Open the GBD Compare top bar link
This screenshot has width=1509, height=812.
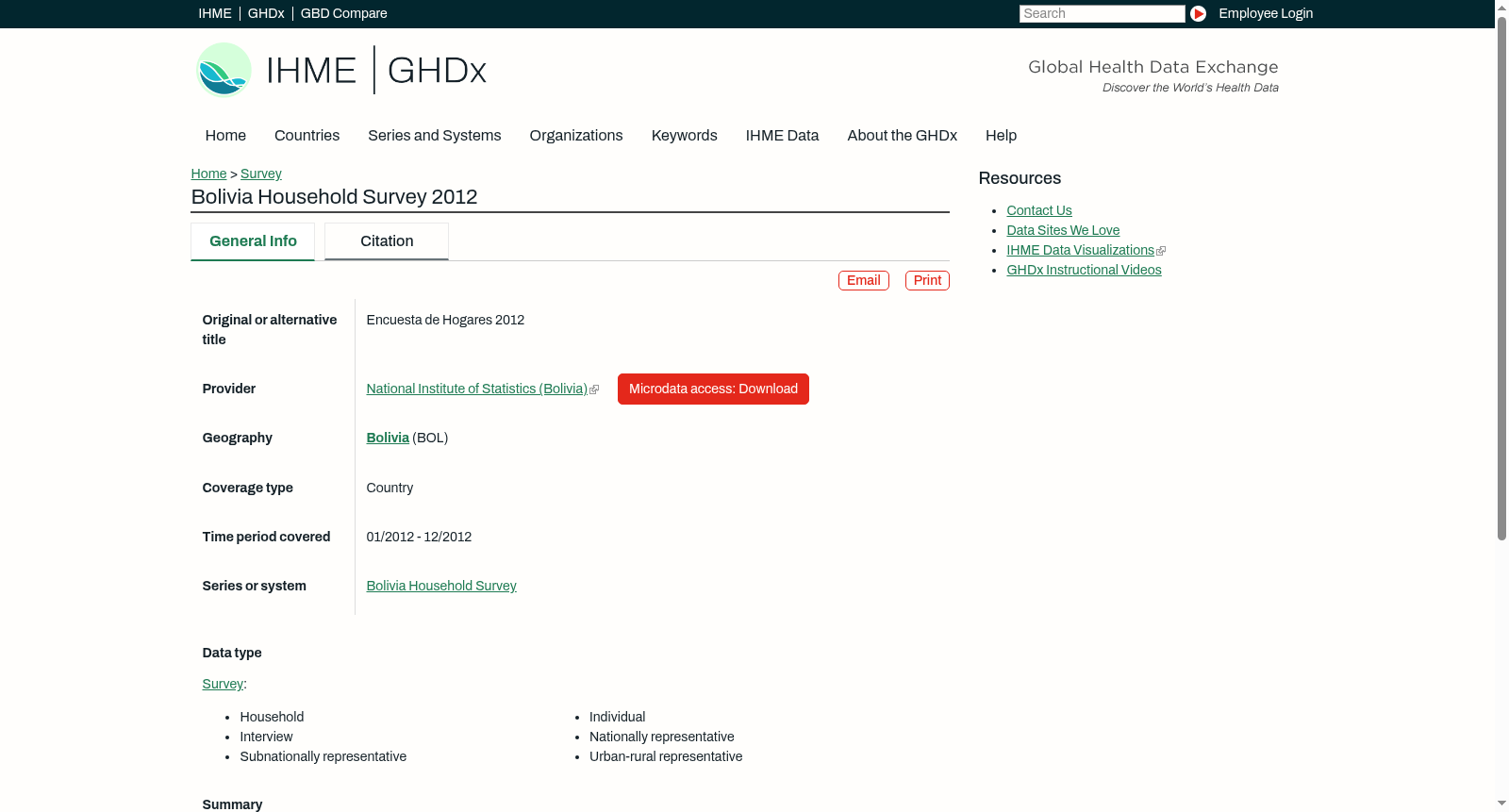click(344, 13)
